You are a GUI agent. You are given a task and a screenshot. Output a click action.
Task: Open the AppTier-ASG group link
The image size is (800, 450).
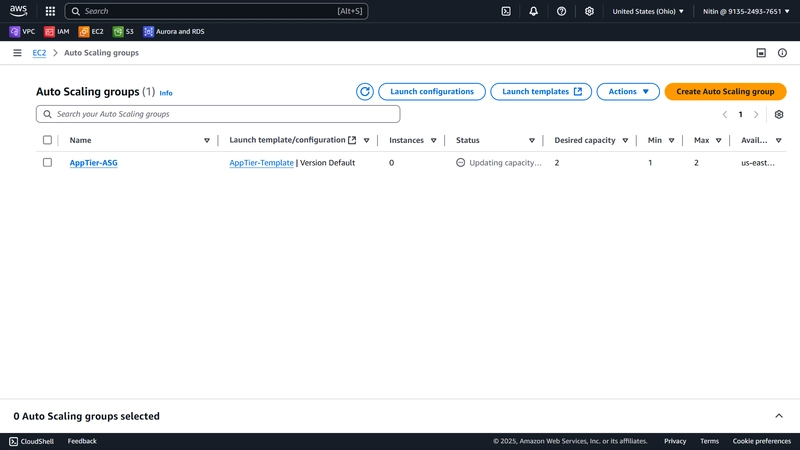coord(93,163)
